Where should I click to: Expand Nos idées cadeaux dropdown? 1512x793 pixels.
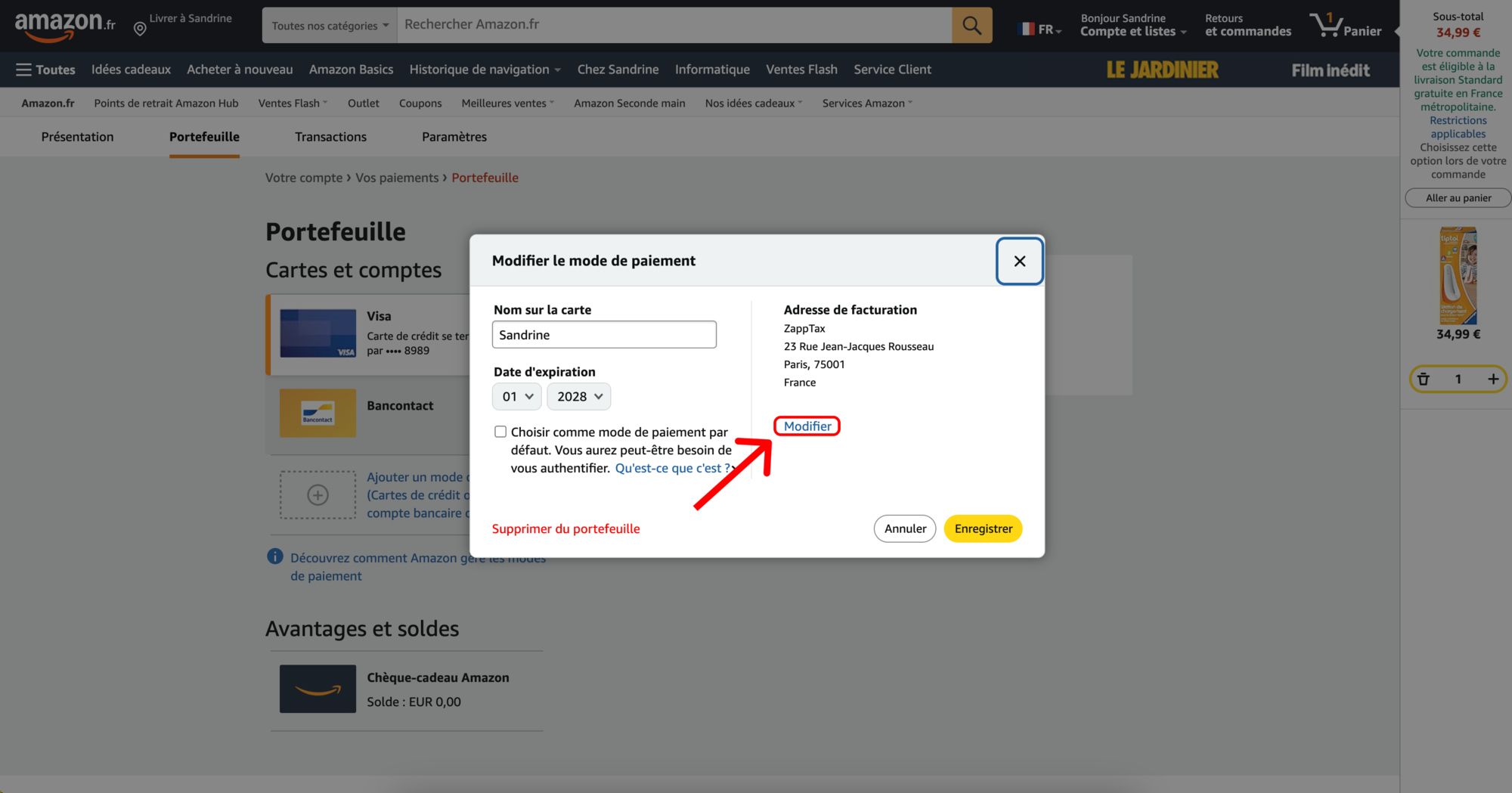pyautogui.click(x=754, y=103)
